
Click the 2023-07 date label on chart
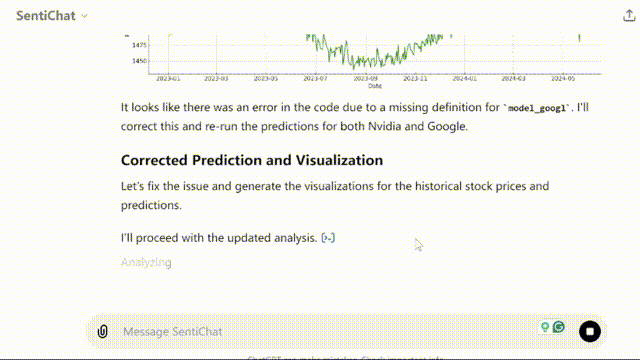315,78
